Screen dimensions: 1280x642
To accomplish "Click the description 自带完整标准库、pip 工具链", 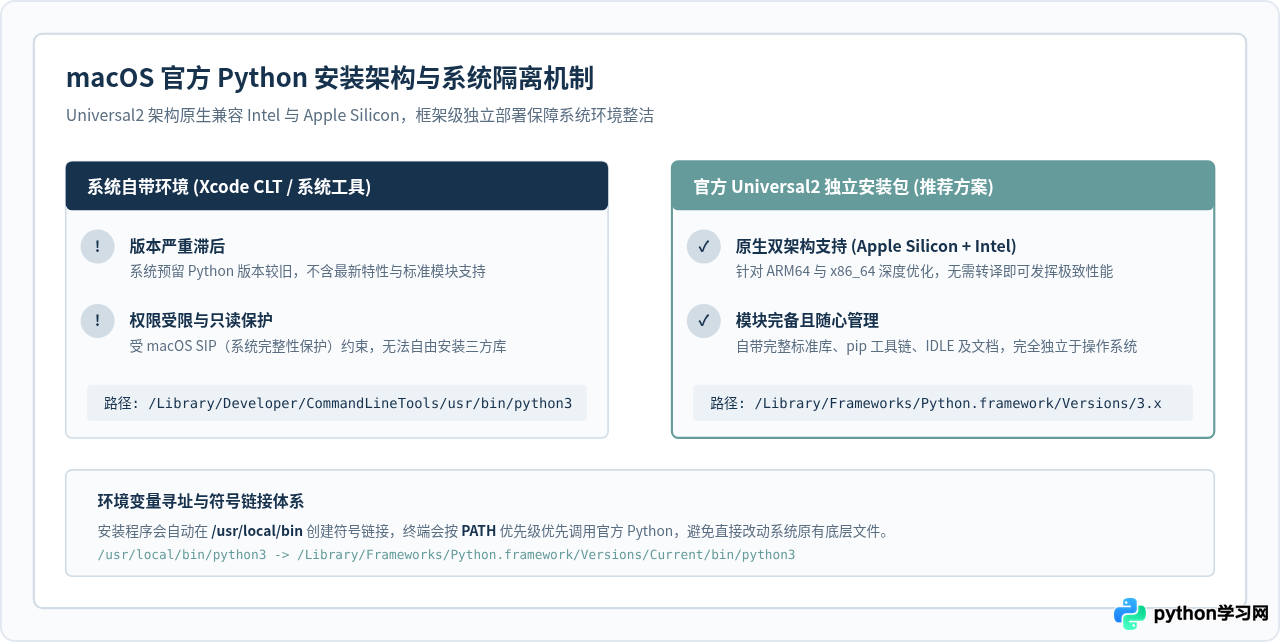I will pos(936,347).
